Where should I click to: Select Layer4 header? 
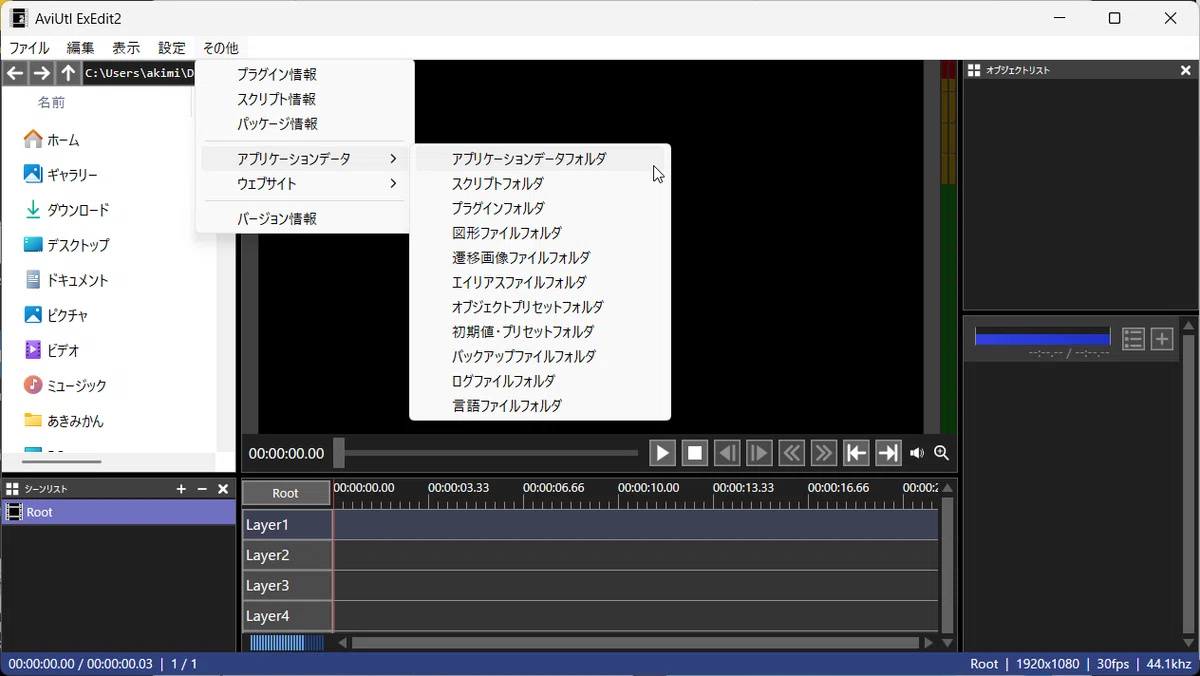coord(287,616)
